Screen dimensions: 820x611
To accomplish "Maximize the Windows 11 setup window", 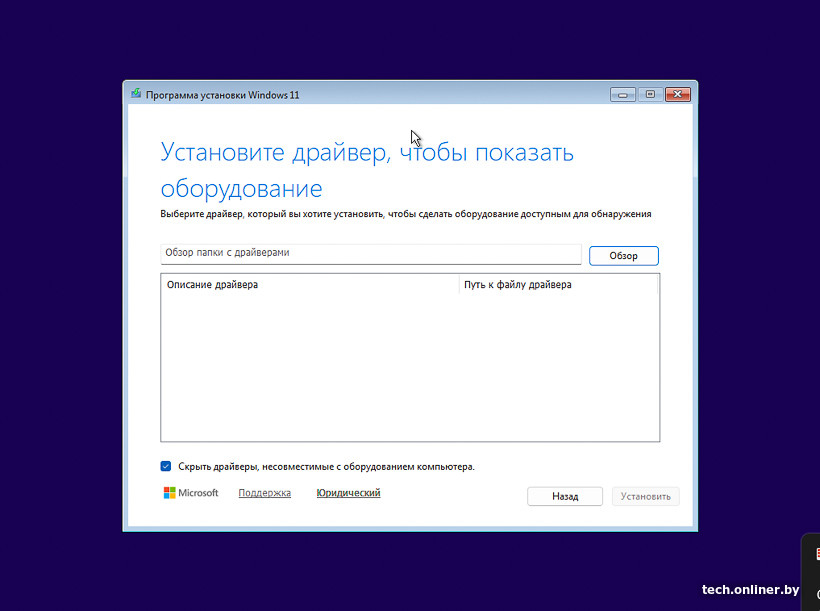I will point(650,95).
